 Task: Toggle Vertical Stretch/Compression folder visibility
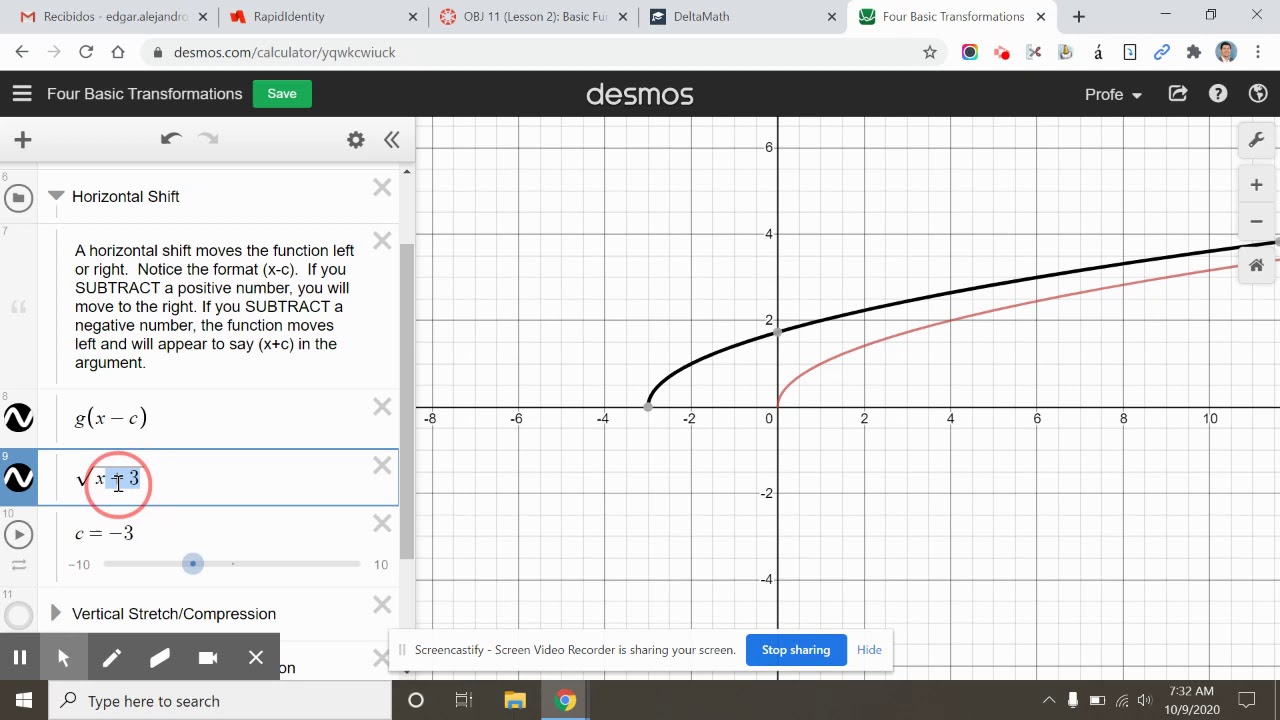click(18, 615)
